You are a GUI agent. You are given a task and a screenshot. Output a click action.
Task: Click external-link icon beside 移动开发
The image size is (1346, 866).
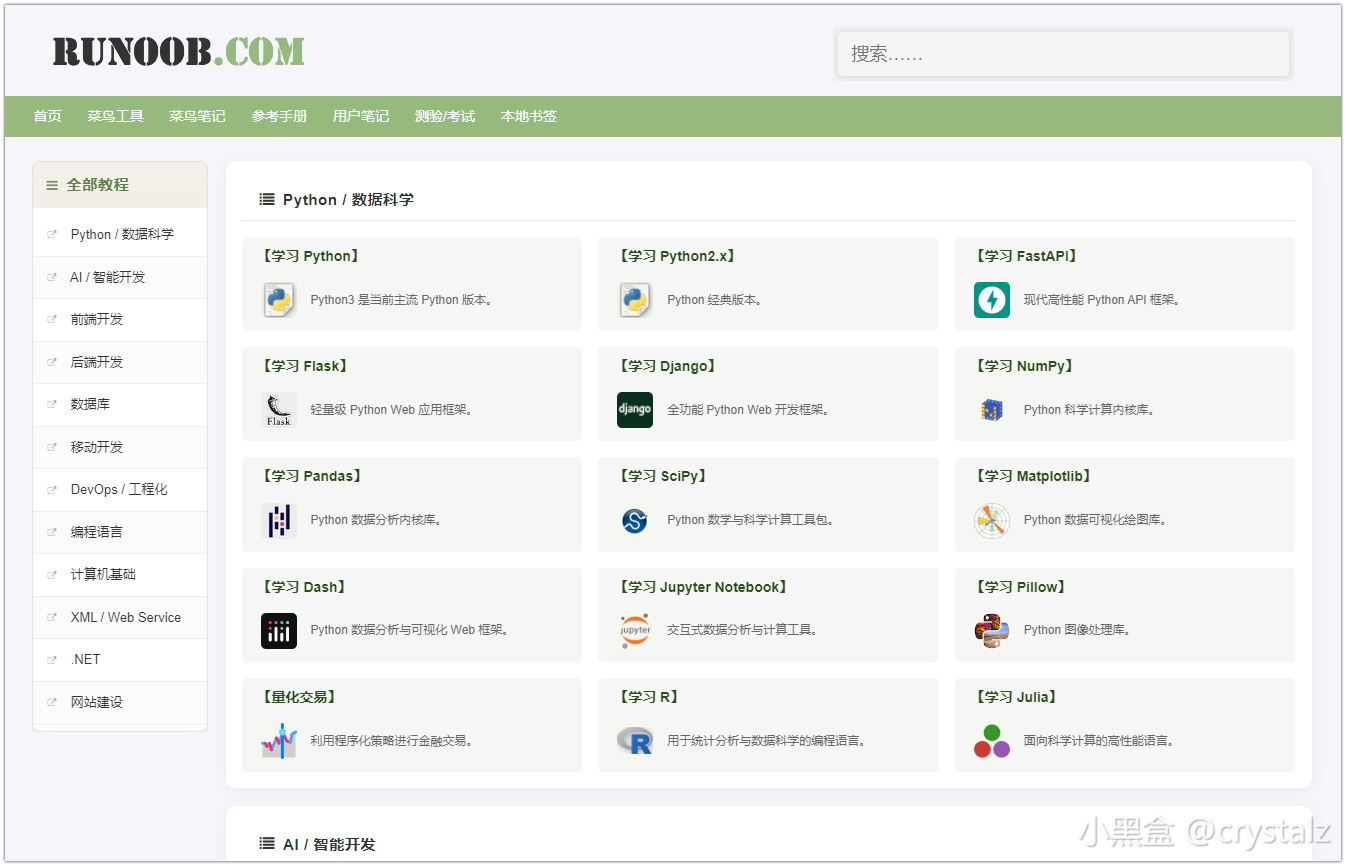pyautogui.click(x=52, y=448)
